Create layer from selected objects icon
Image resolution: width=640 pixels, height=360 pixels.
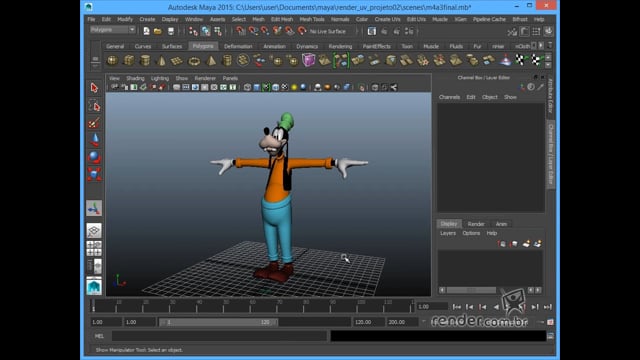(x=538, y=244)
